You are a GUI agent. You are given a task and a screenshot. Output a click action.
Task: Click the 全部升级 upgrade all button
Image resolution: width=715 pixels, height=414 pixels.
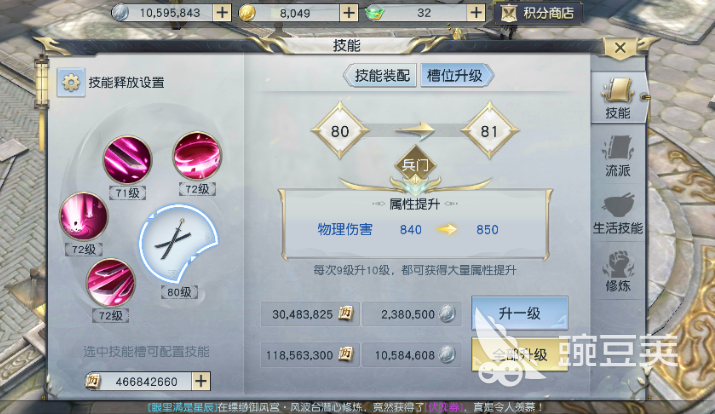(520, 354)
